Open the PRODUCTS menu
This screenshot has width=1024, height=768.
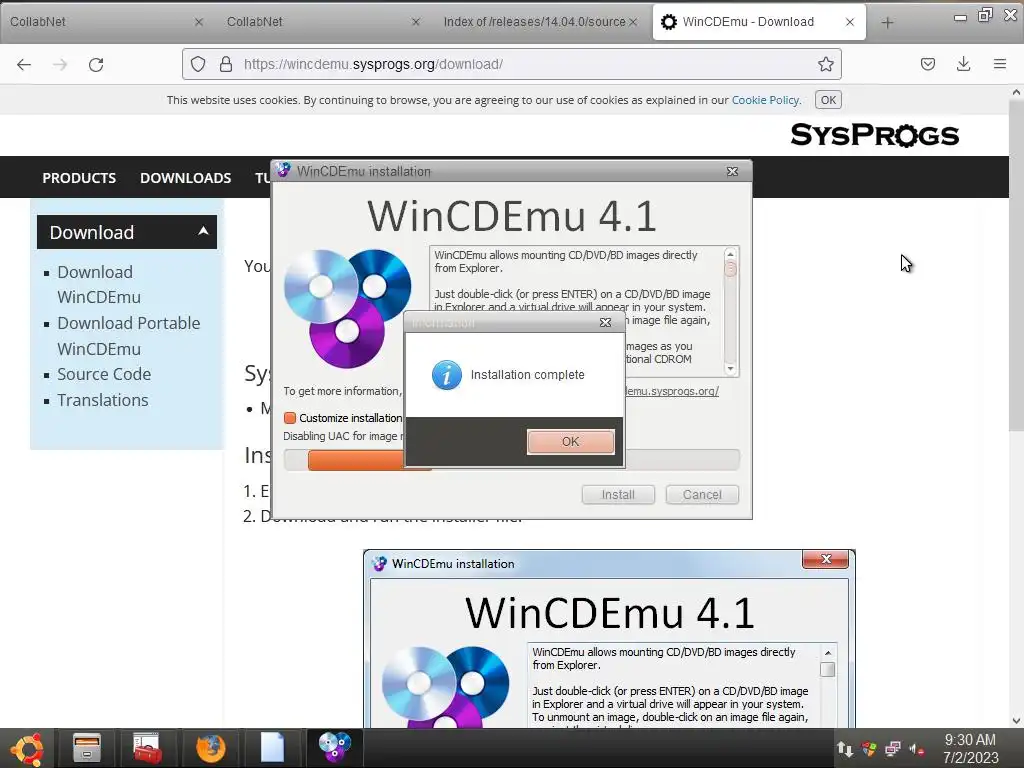pyautogui.click(x=79, y=178)
